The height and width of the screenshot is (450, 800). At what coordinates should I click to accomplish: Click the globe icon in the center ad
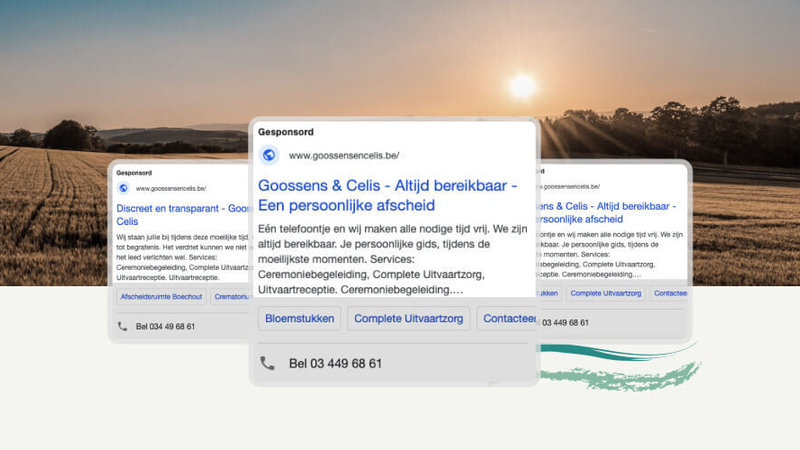pyautogui.click(x=268, y=155)
